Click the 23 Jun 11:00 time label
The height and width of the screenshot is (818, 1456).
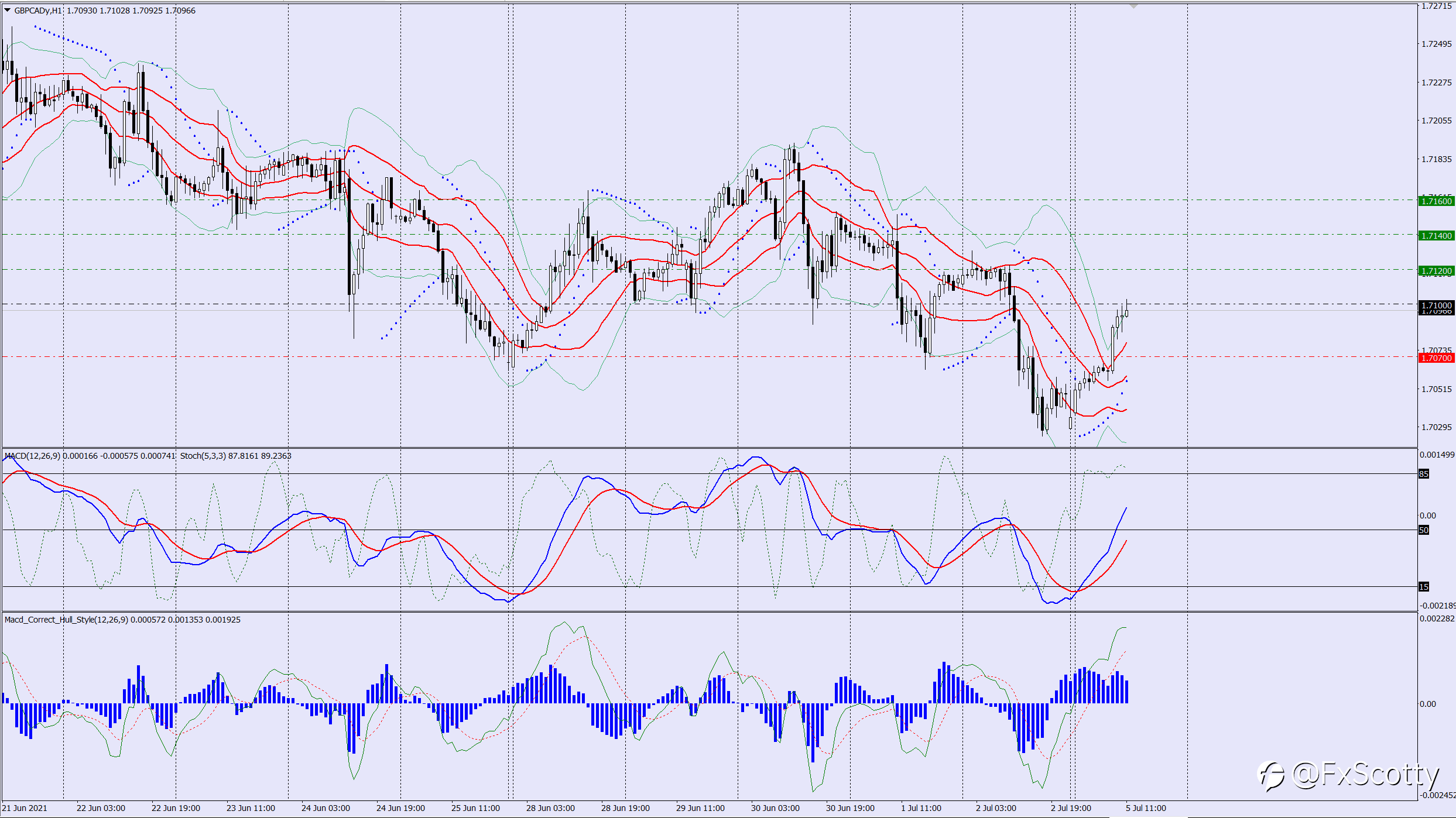[251, 808]
